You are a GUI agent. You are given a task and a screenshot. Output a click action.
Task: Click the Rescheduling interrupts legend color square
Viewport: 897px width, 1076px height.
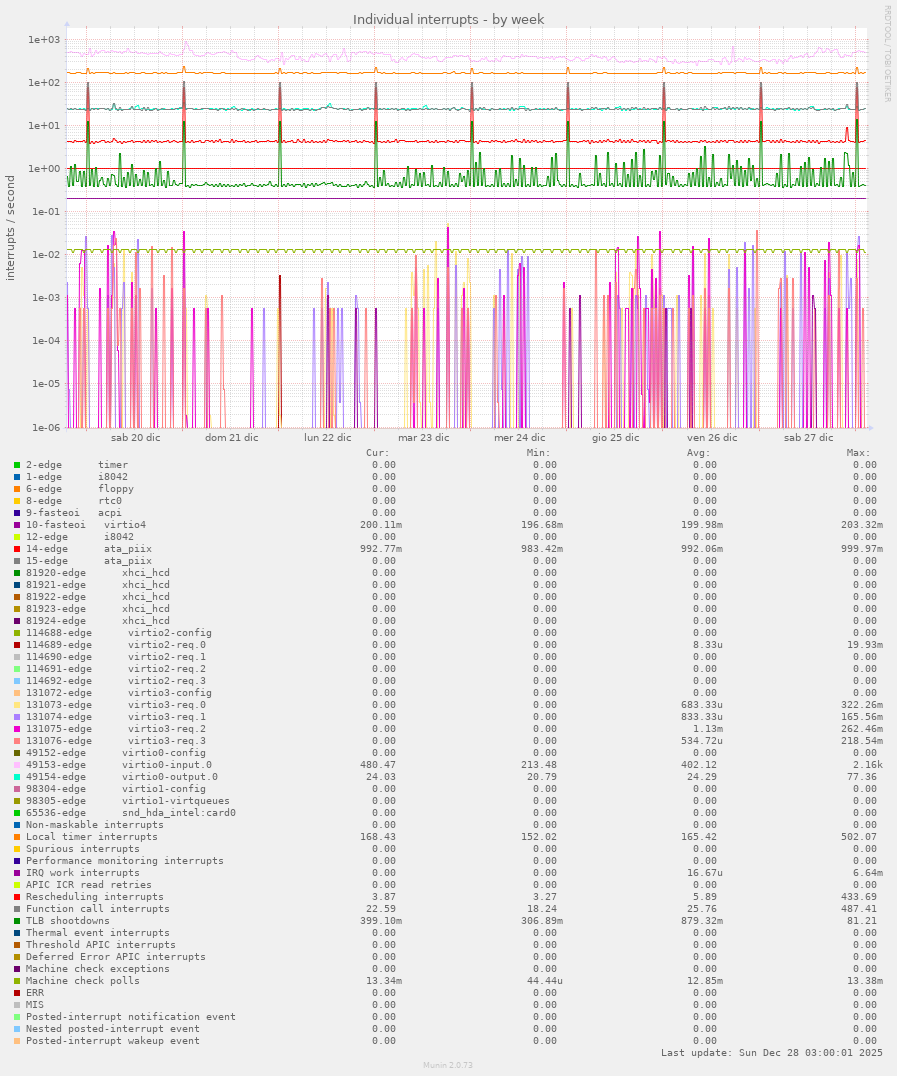point(17,897)
